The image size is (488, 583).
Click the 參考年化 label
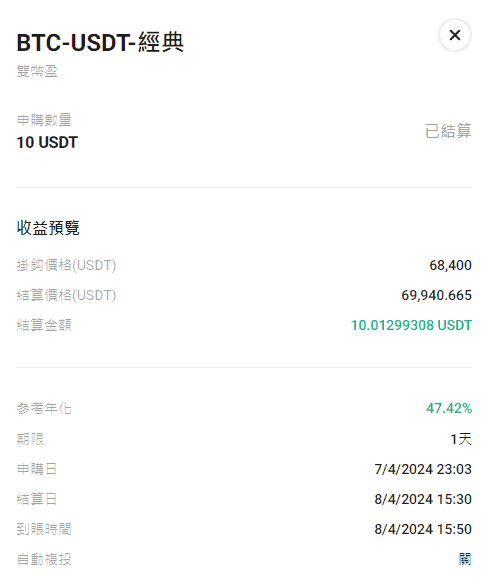coord(44,408)
